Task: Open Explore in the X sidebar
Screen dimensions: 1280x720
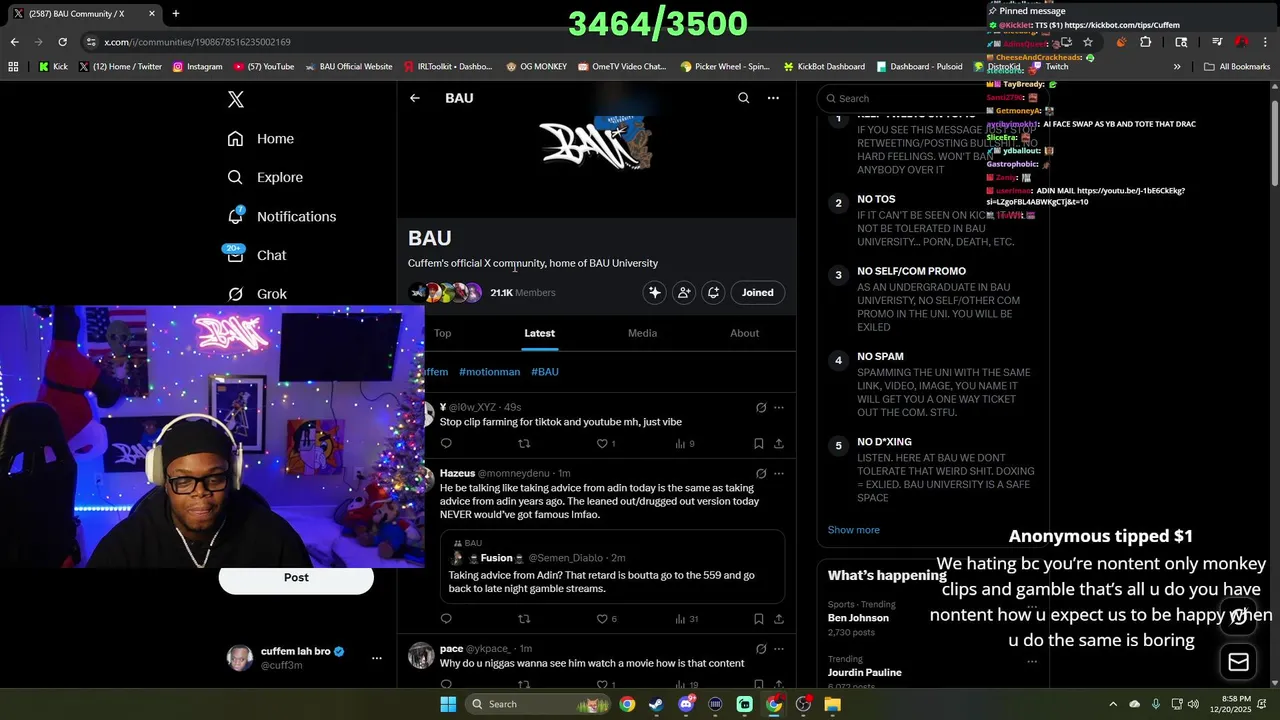Action: coord(265,177)
